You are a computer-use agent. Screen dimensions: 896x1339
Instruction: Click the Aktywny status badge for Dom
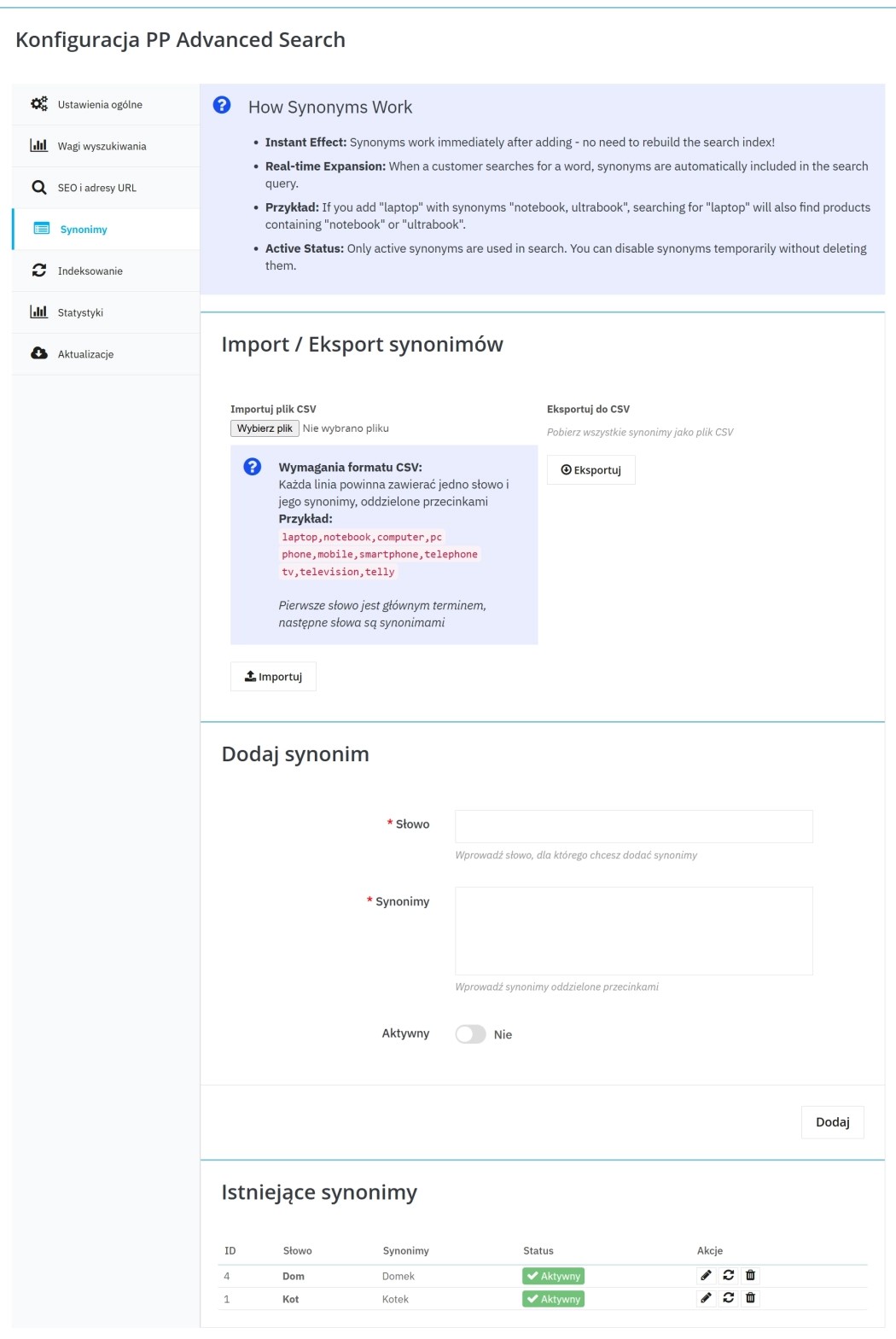point(554,1276)
